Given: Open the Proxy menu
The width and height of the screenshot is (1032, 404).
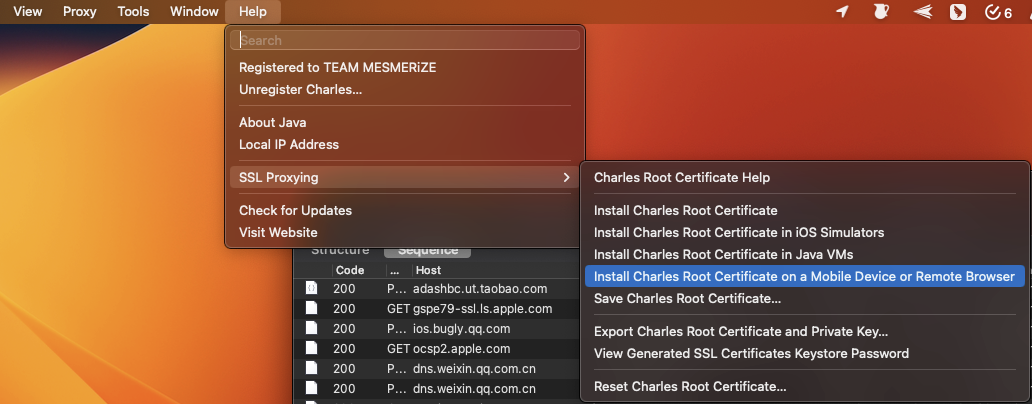Looking at the screenshot, I should [x=80, y=12].
